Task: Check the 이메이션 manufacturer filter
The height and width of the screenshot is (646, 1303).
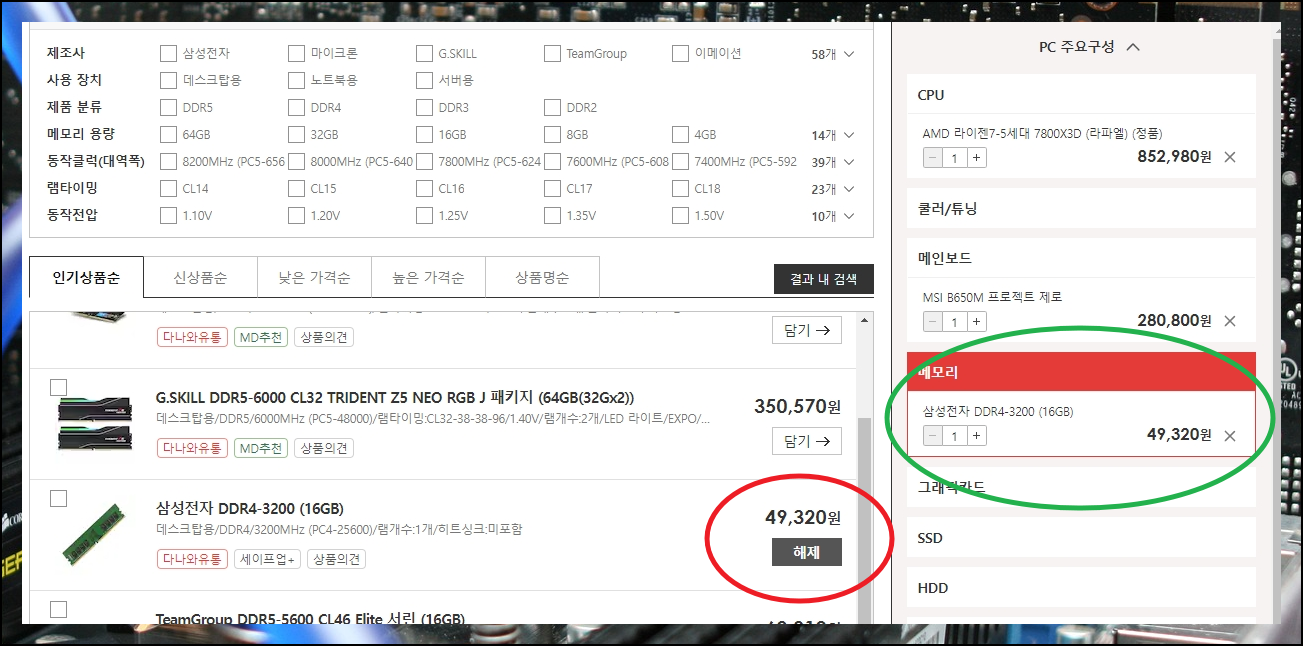Action: tap(680, 53)
